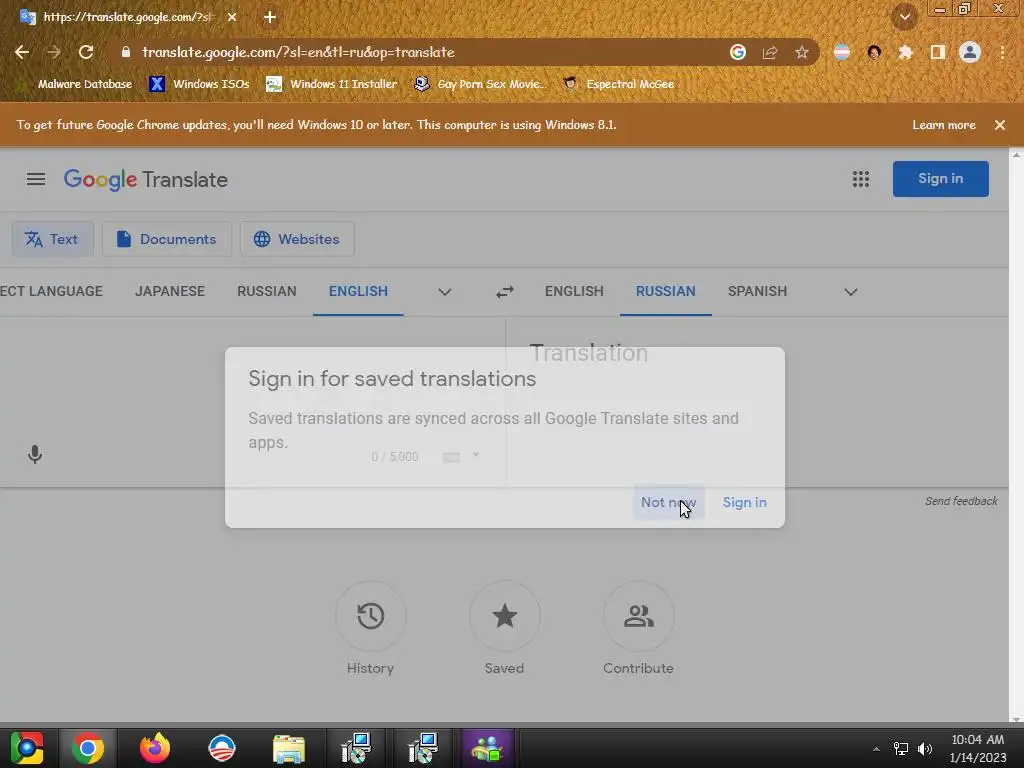The image size is (1024, 768).
Task: Open the Windows 11 Installer bookmark
Action: (332, 84)
